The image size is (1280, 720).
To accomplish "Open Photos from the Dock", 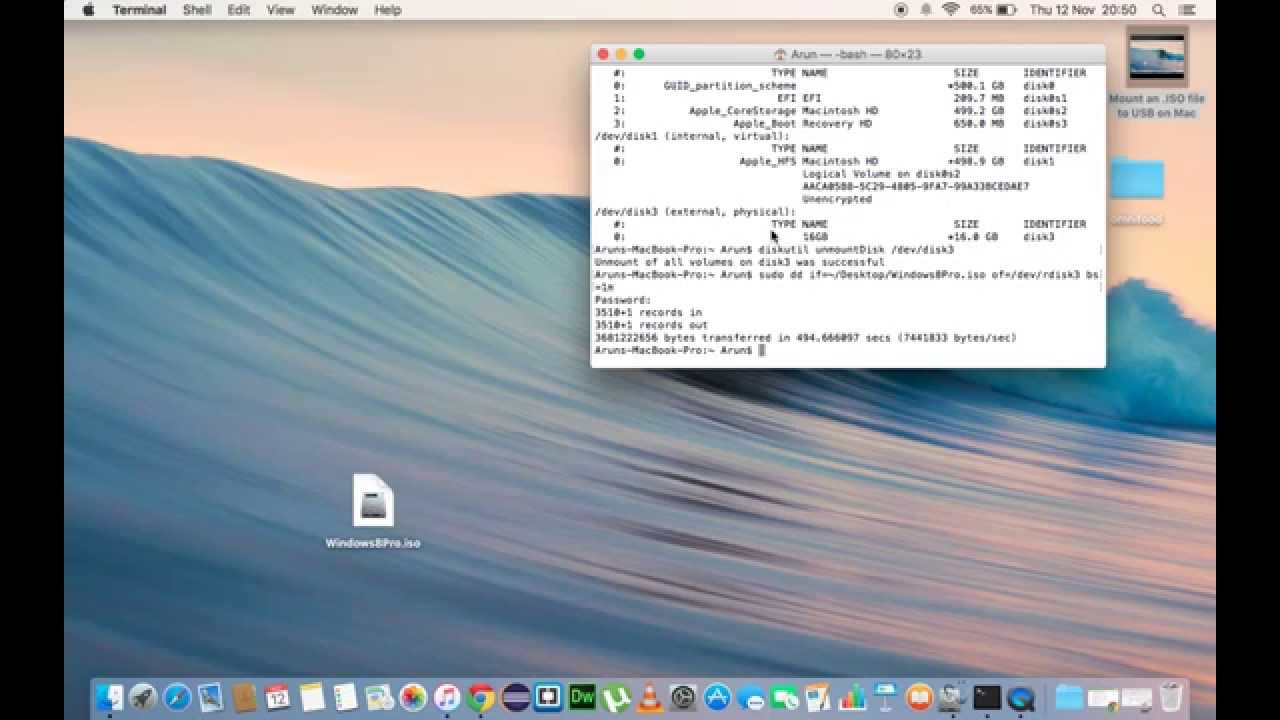I will (x=413, y=697).
